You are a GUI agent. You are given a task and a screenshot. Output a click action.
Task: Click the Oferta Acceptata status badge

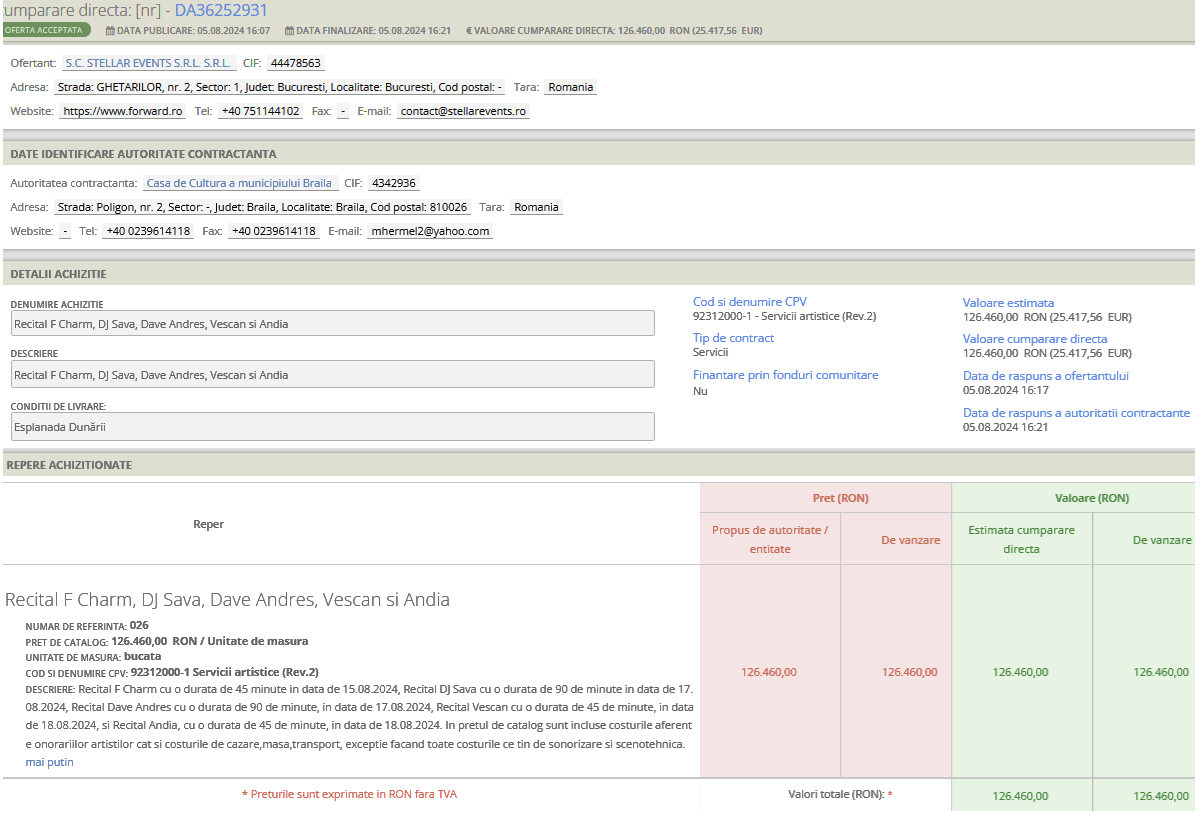click(45, 30)
